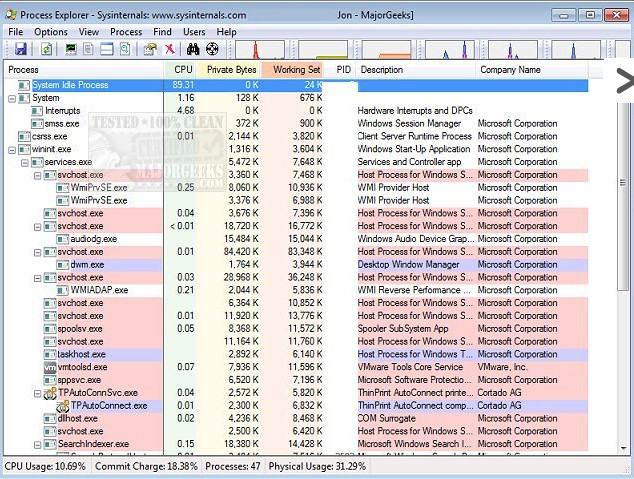Collapse the wininit.exe tree node
This screenshot has height=479, width=634.
click(x=12, y=149)
